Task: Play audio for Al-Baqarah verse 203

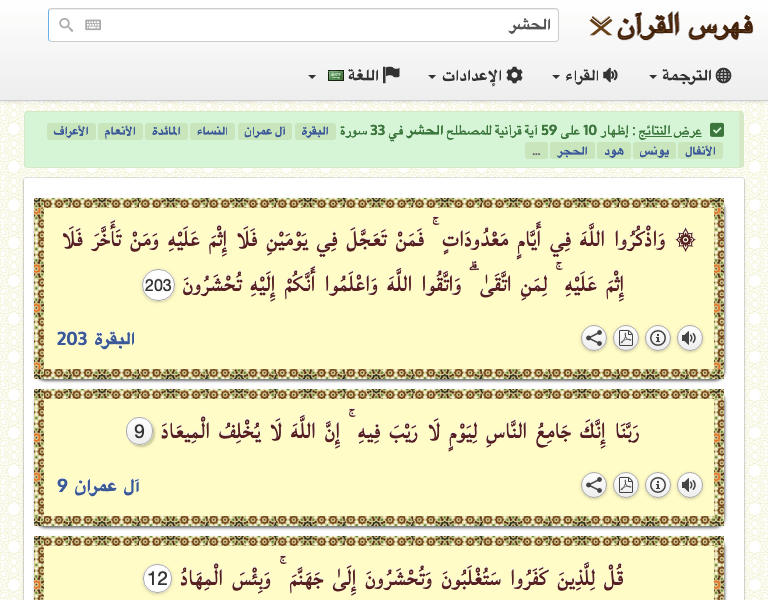Action: click(x=690, y=338)
